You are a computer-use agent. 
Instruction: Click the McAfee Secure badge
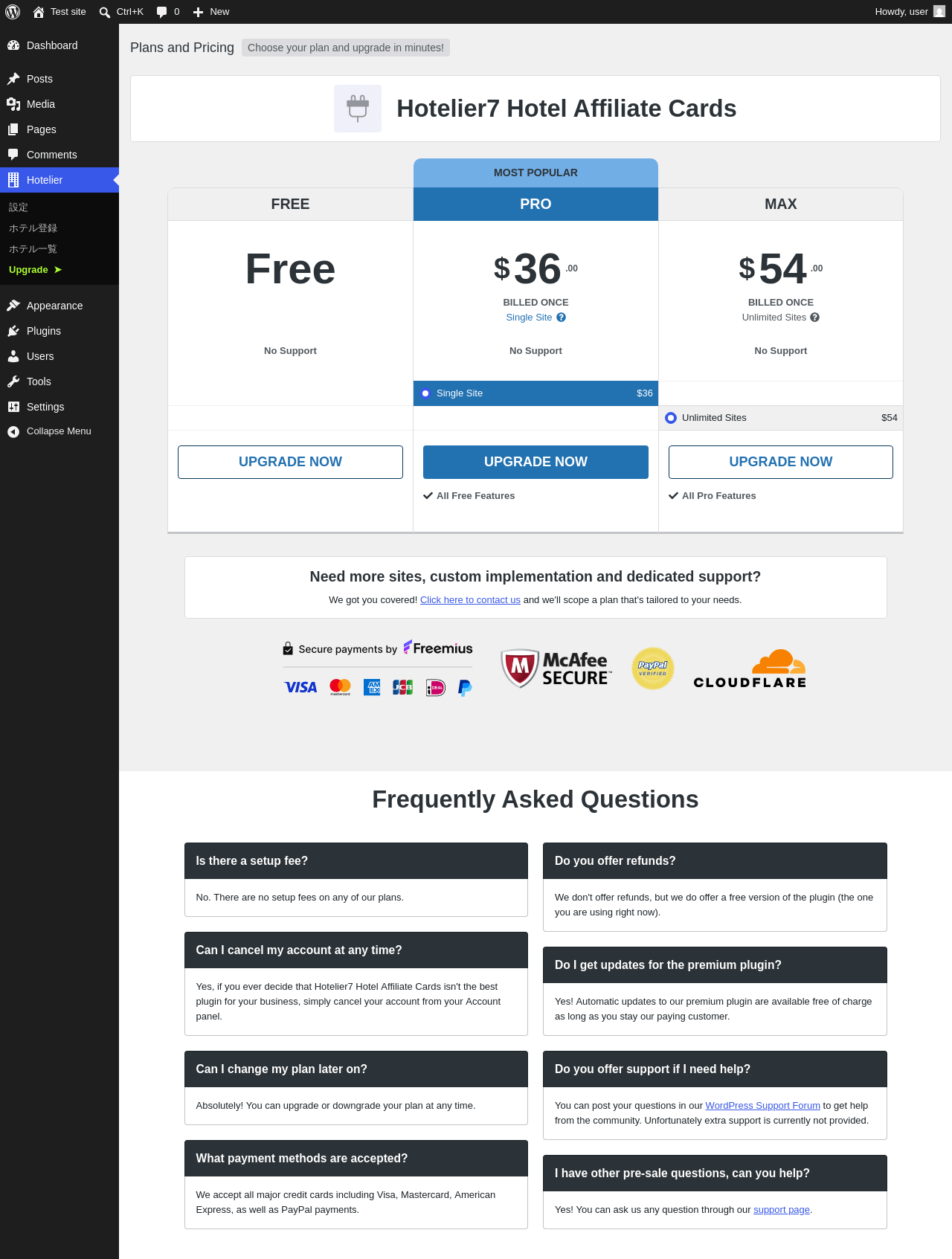click(556, 668)
